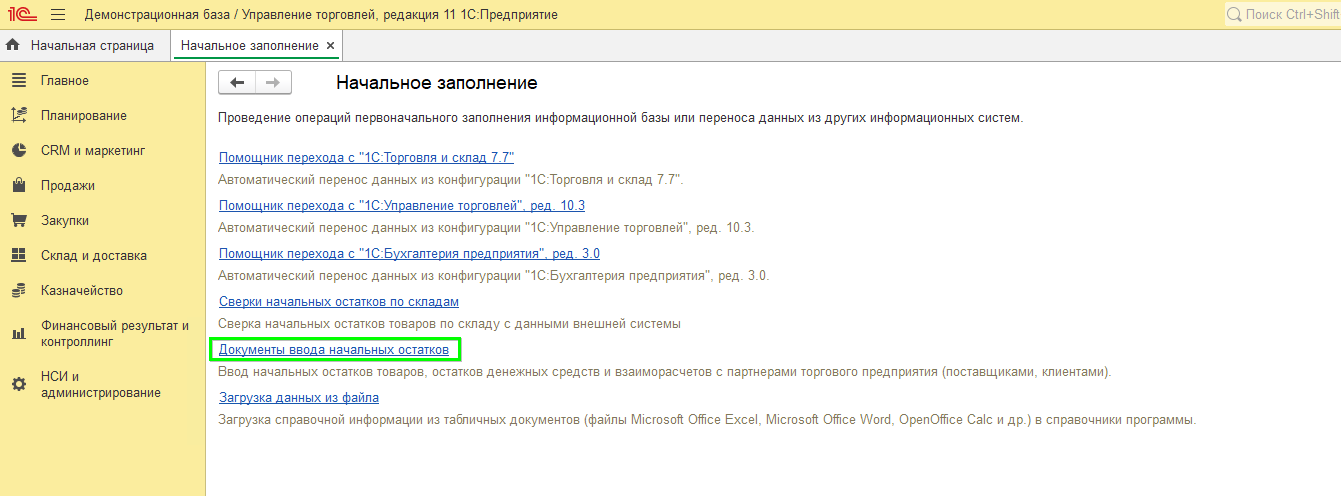Click the Планирование section icon
This screenshot has height=496, width=1341.
19,116
